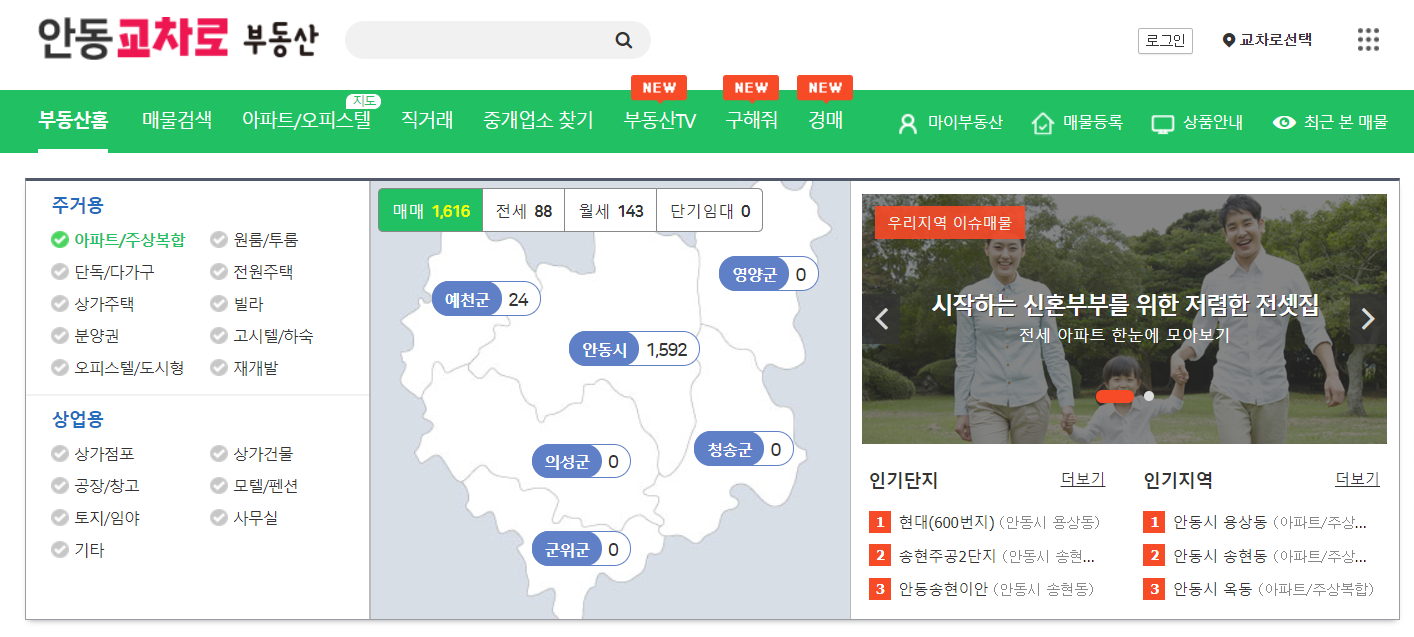Open 마이부동산 person icon
This screenshot has width=1414, height=637.
[x=908, y=123]
